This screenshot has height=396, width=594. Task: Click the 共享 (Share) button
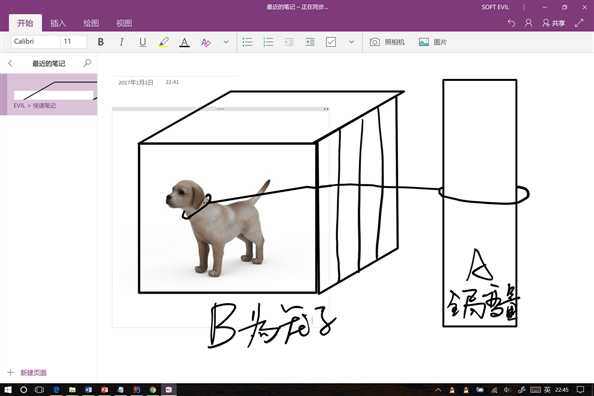click(x=553, y=23)
